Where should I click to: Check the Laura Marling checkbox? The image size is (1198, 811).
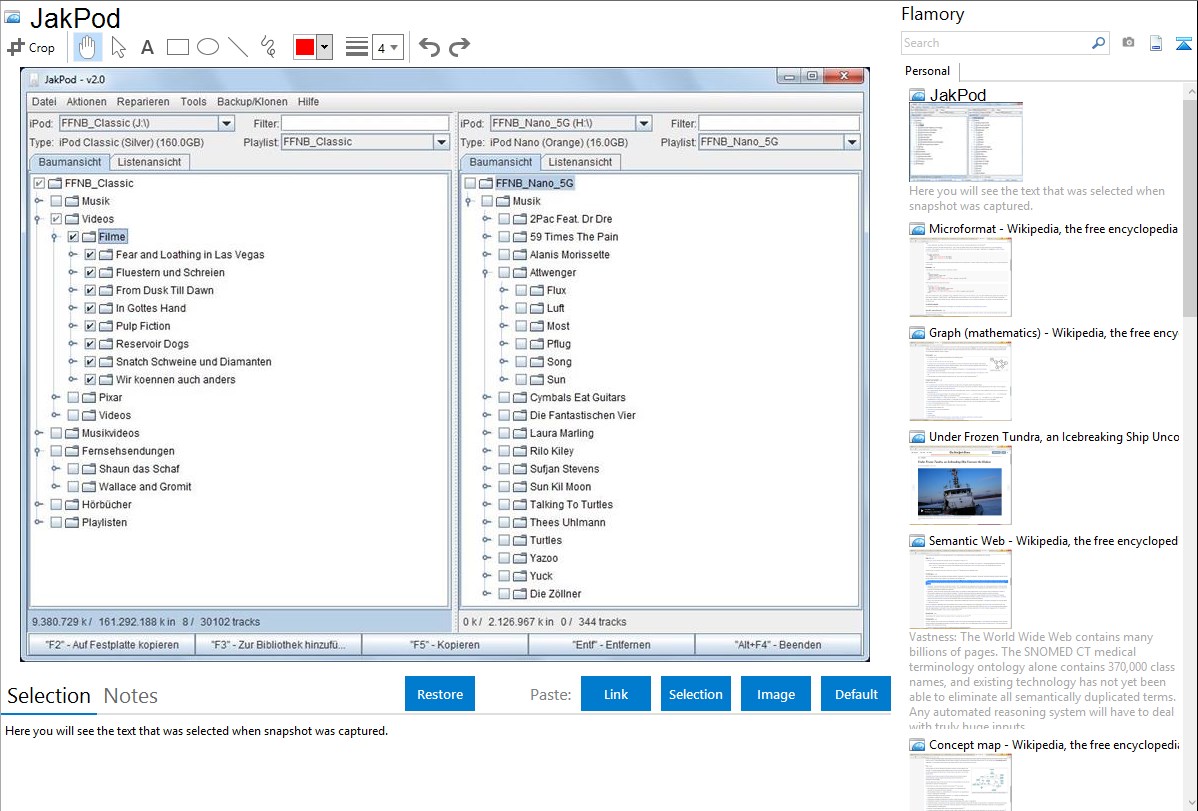(504, 433)
